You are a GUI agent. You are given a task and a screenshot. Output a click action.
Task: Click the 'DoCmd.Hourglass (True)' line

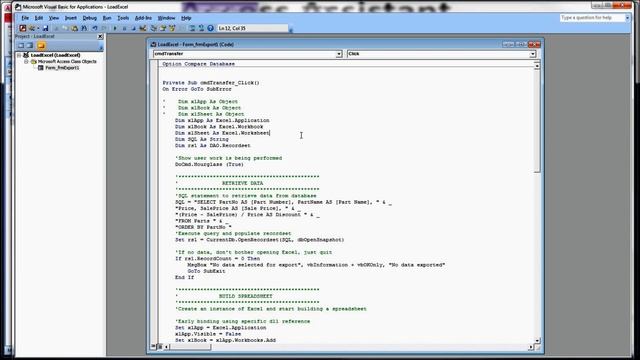[x=209, y=164]
